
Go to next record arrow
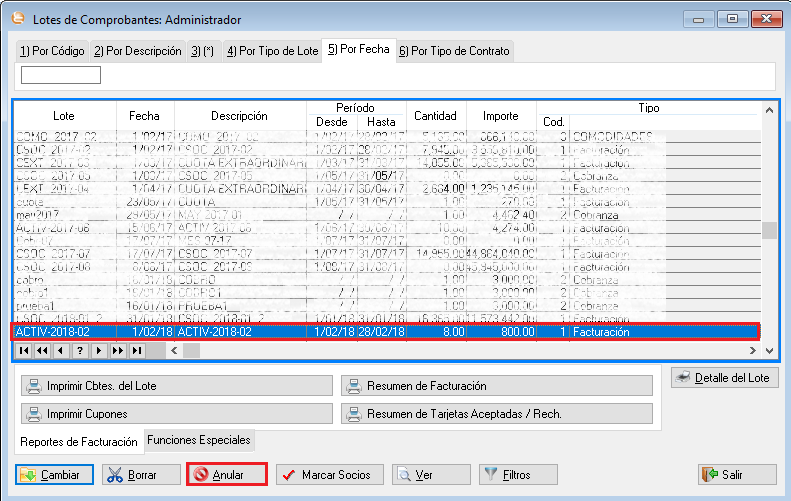tap(99, 351)
